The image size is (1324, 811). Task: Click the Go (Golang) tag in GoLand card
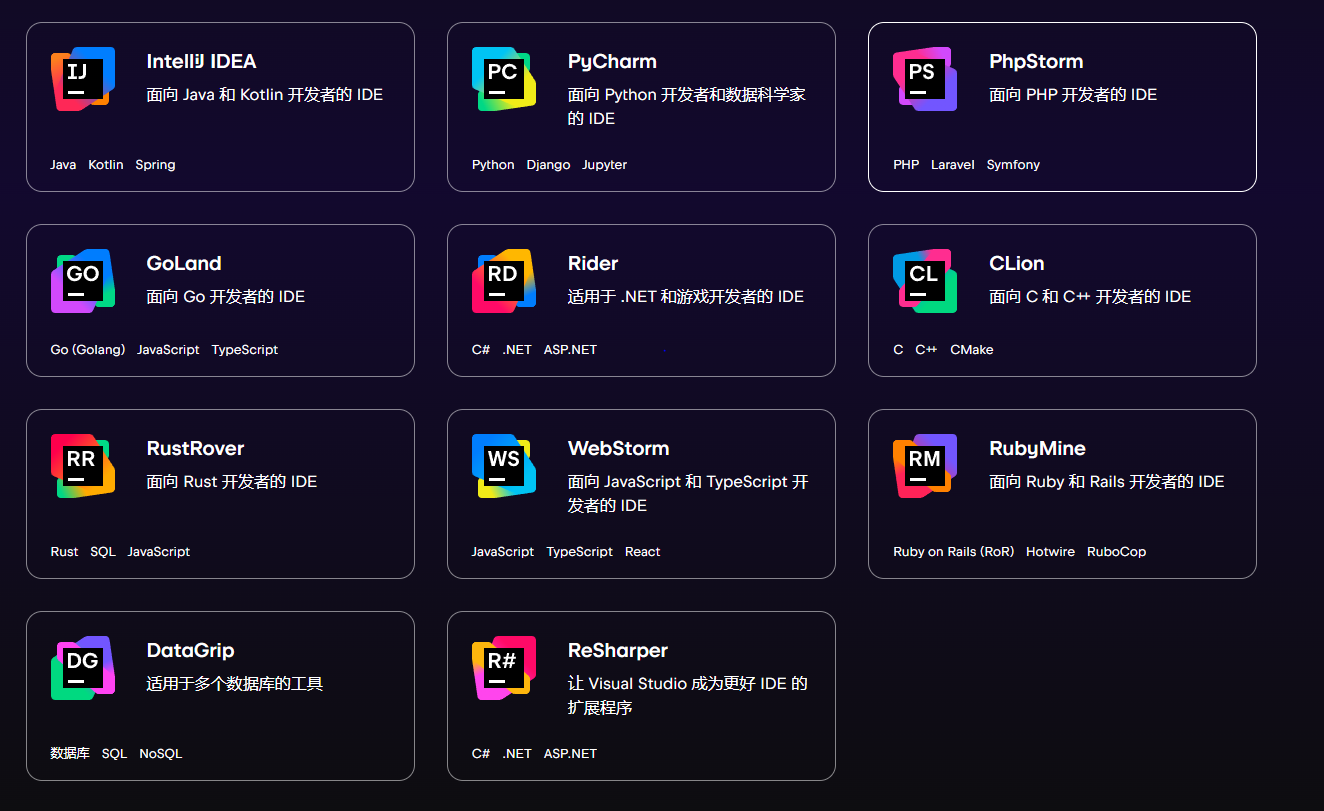coord(88,350)
